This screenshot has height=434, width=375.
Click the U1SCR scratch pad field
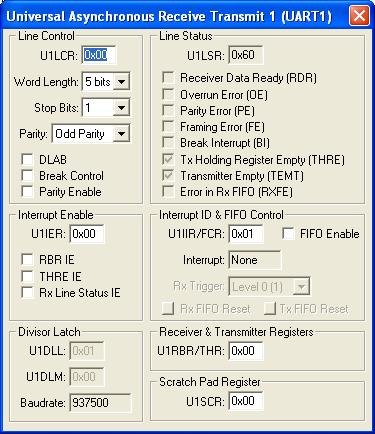click(246, 401)
